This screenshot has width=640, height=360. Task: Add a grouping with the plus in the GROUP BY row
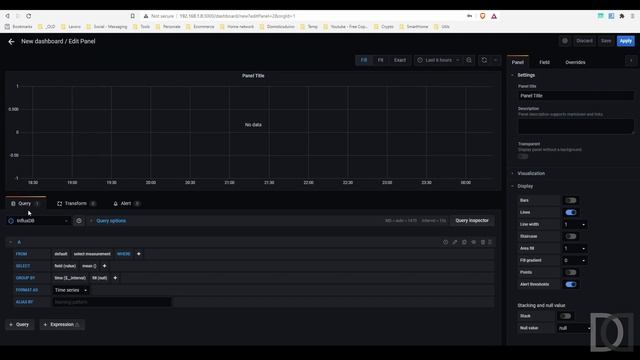(115, 278)
